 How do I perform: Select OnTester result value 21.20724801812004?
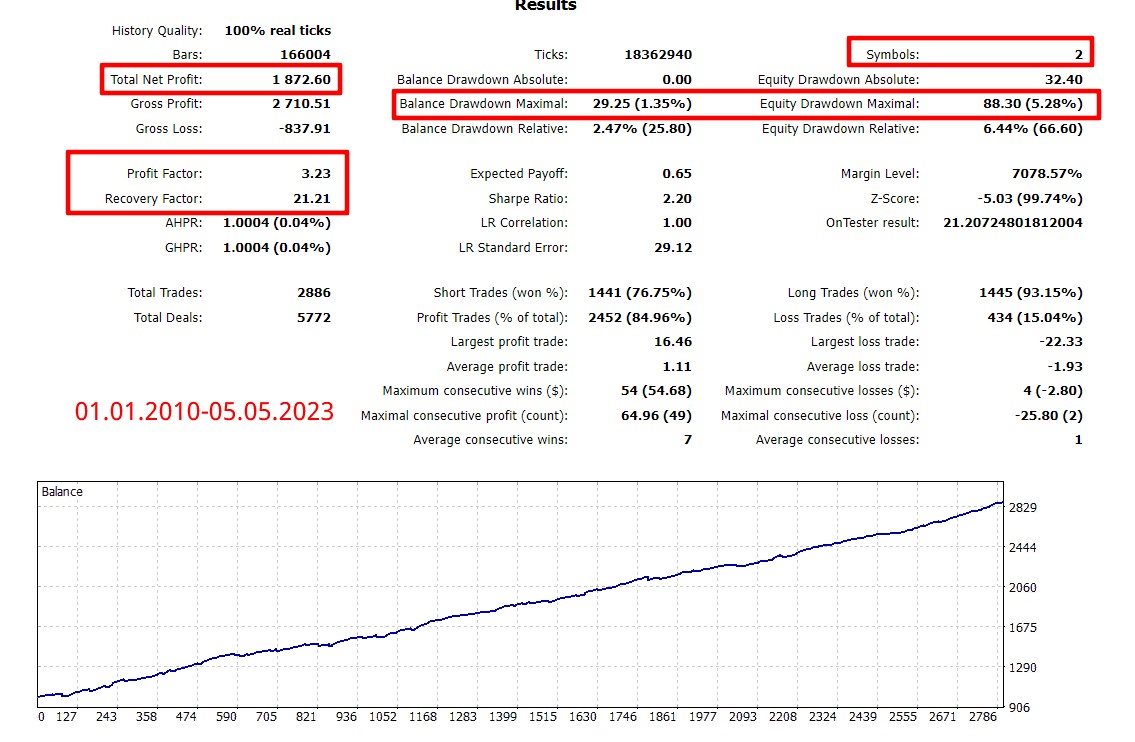point(1013,222)
